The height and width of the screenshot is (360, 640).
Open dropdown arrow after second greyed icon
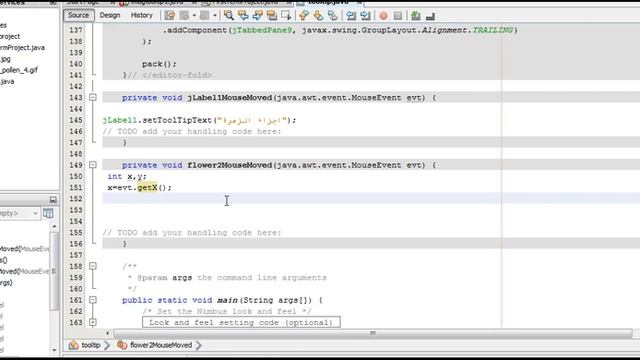coord(215,16)
